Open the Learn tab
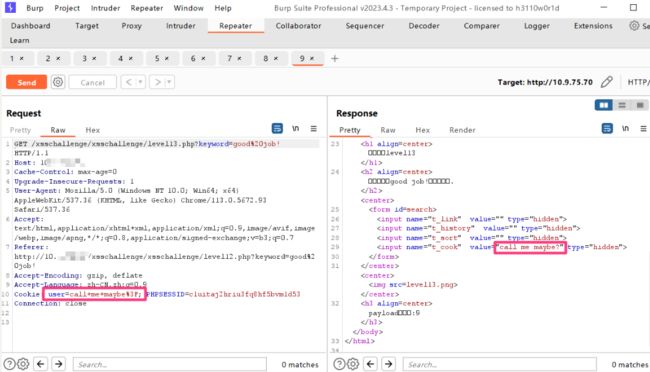 [19, 40]
